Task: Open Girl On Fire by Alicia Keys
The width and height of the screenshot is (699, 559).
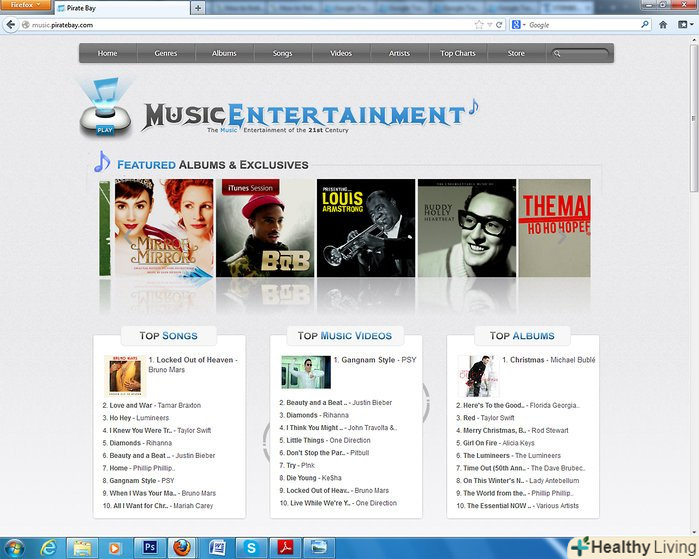Action: 495,443
